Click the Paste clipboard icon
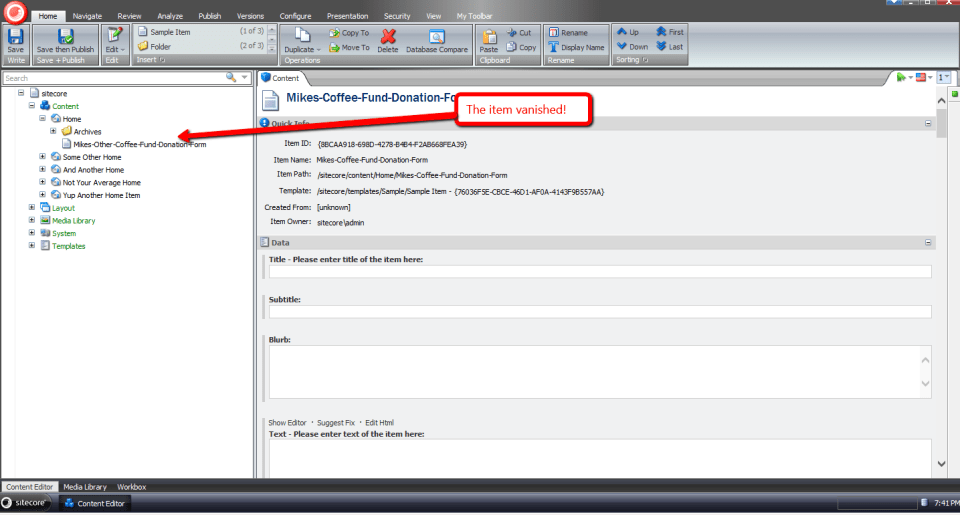 point(488,37)
